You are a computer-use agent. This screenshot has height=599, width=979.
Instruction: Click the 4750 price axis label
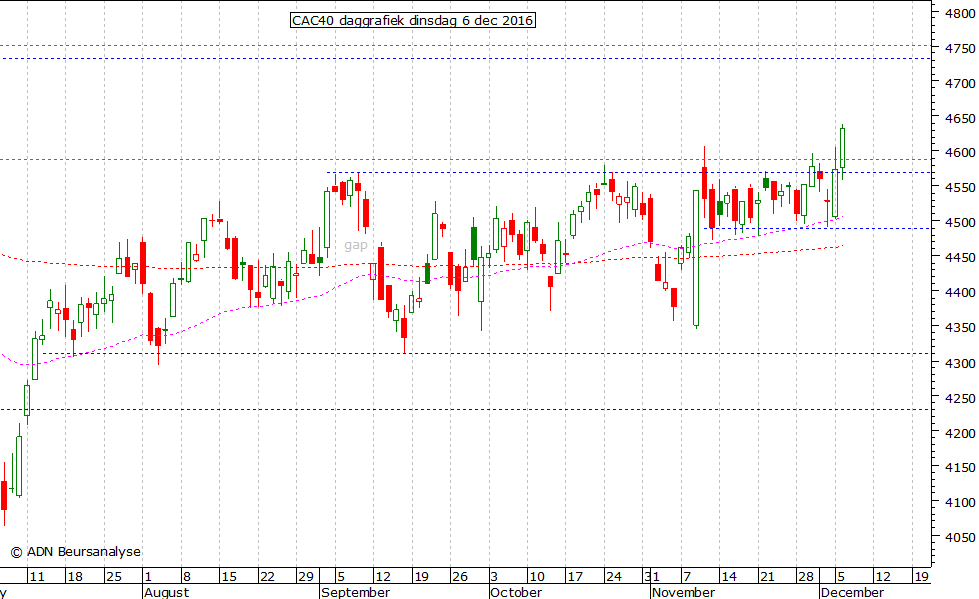coord(959,48)
